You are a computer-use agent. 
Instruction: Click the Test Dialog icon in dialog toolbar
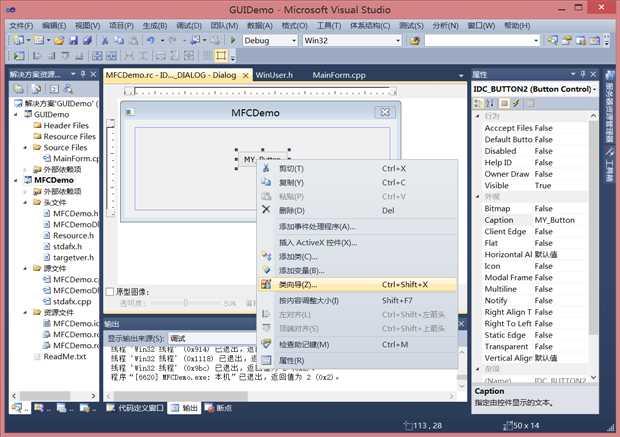pos(18,56)
